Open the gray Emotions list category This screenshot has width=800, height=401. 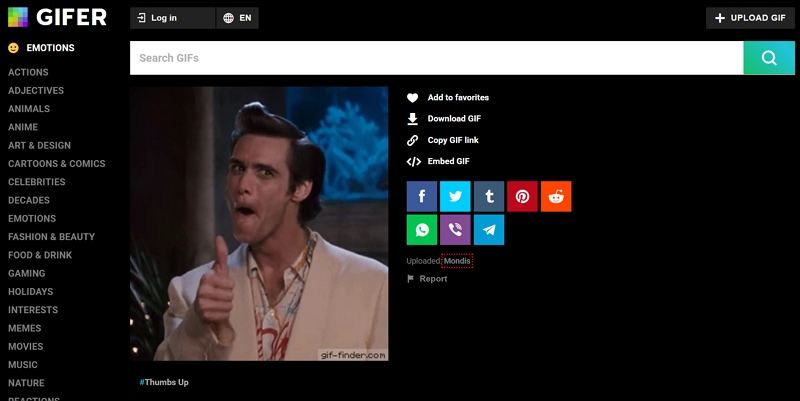(32, 218)
